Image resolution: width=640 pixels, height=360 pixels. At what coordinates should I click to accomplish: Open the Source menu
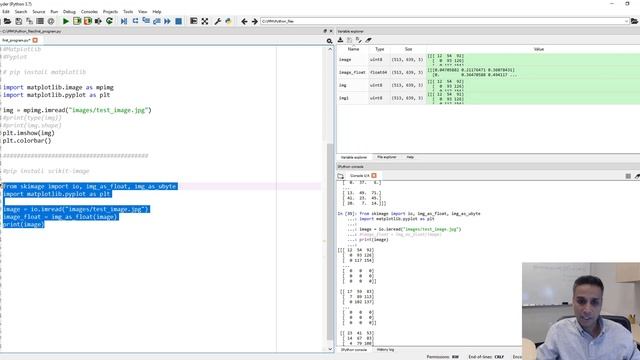point(39,12)
